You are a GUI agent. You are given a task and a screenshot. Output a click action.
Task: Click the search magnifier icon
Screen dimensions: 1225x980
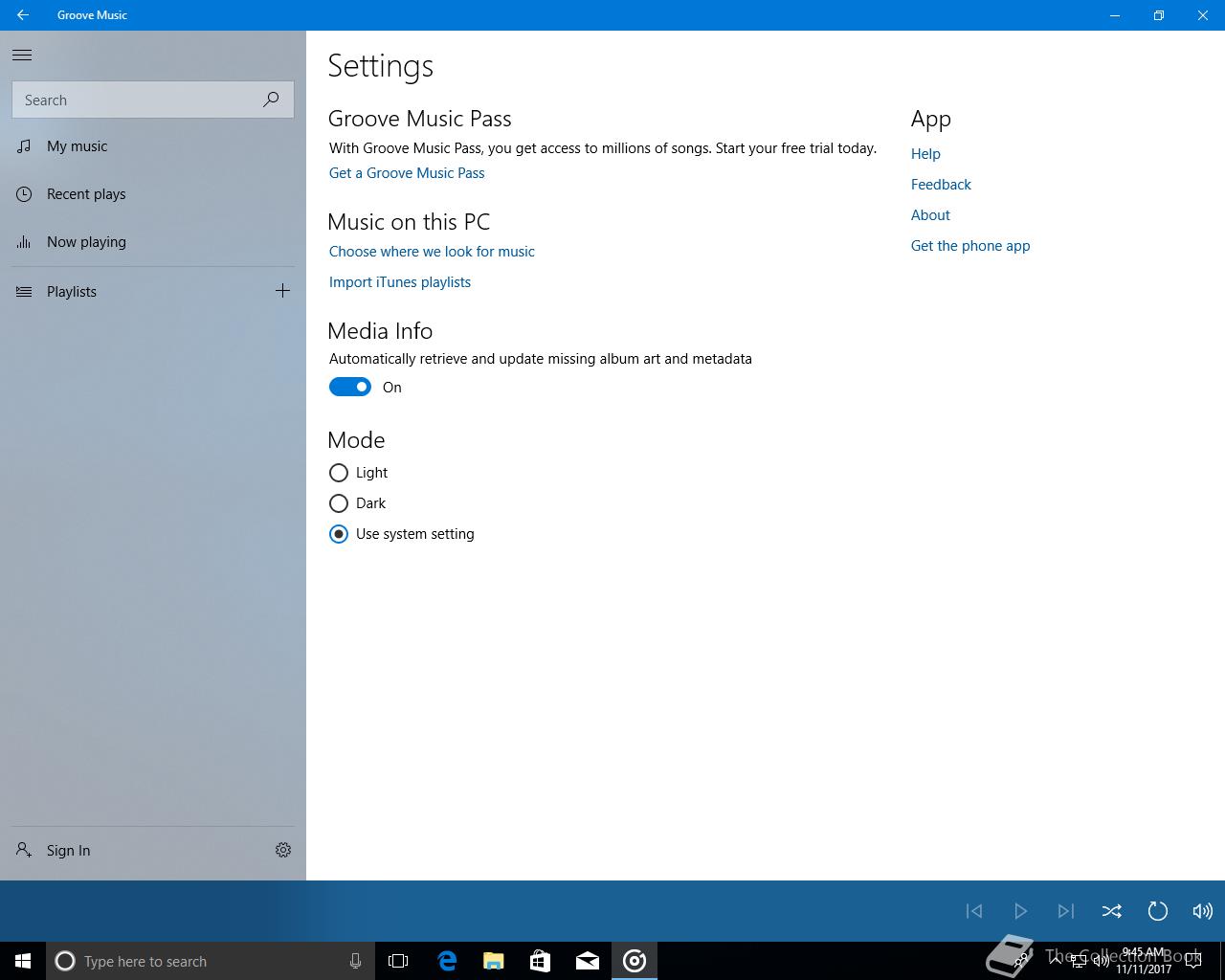[271, 100]
